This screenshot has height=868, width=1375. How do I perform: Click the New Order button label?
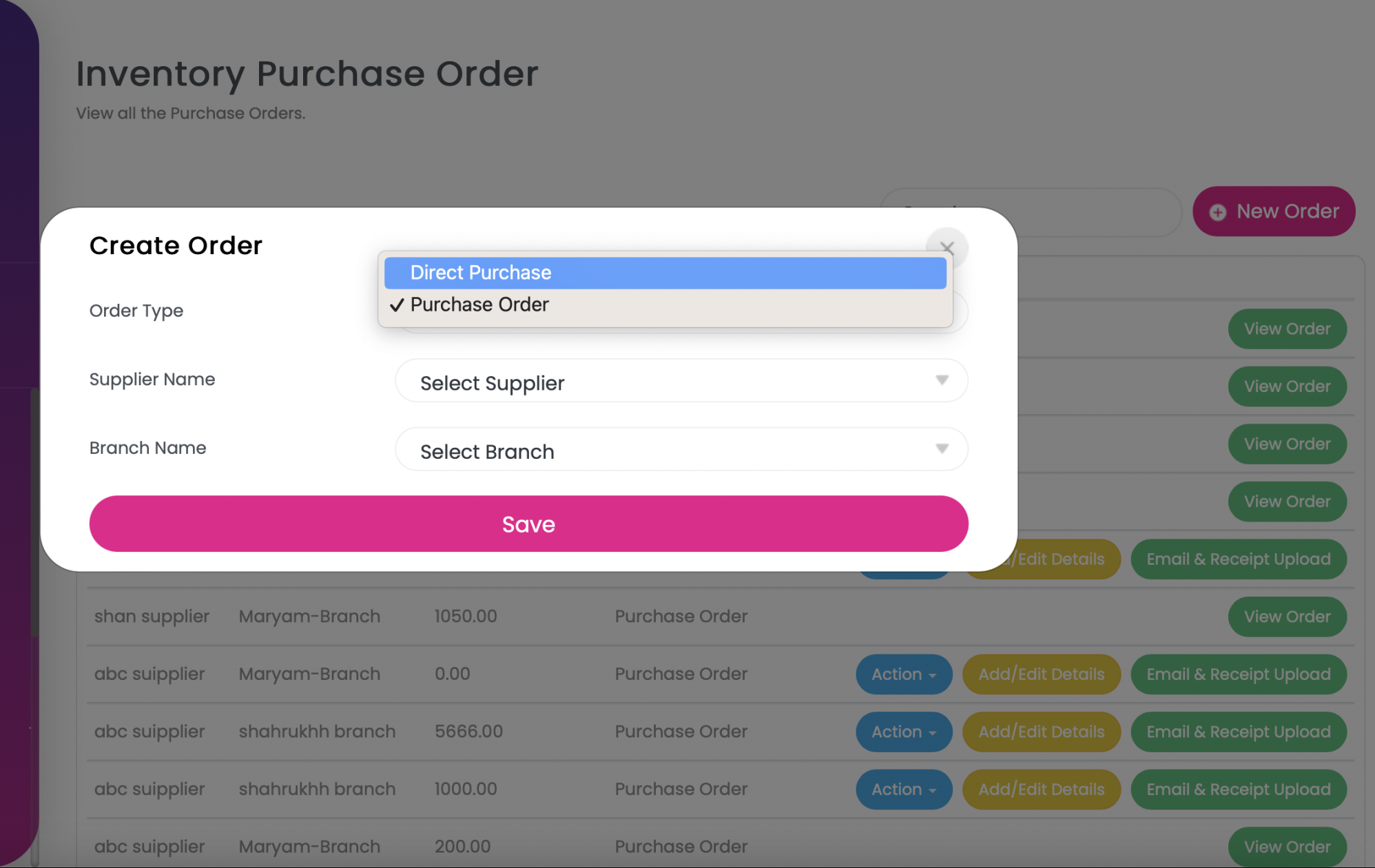tap(1288, 211)
